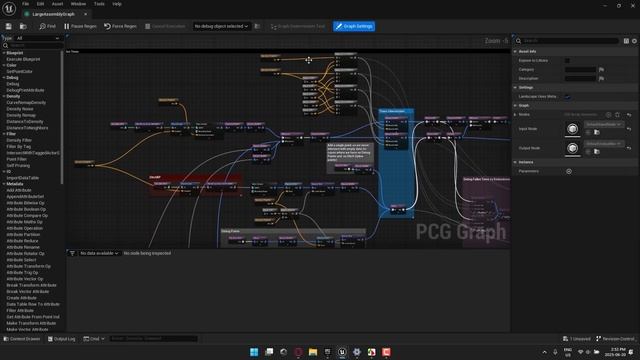
Task: Open the File menu
Action: [25, 4]
